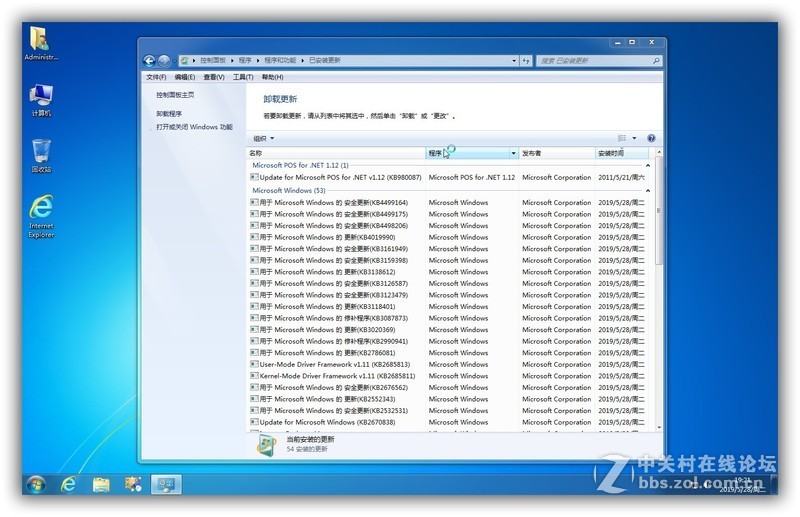Click the scrollbar down arrow

point(659,427)
